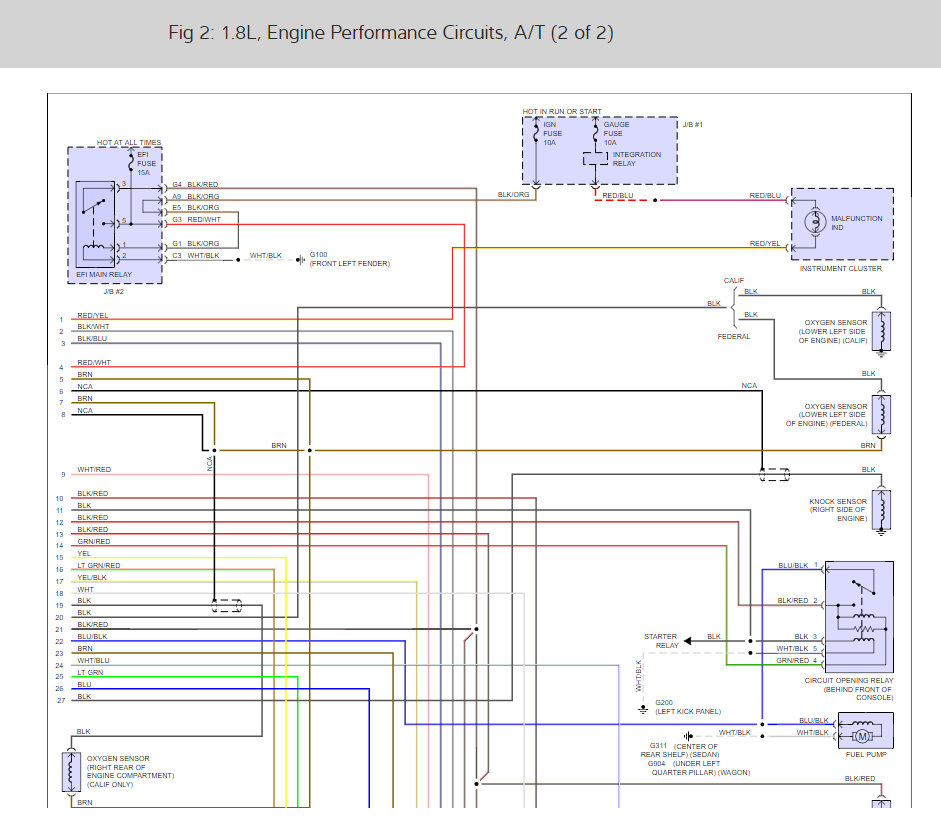Click the pin 17 'YEL/BLK' wire label
941x822 pixels.
92,578
